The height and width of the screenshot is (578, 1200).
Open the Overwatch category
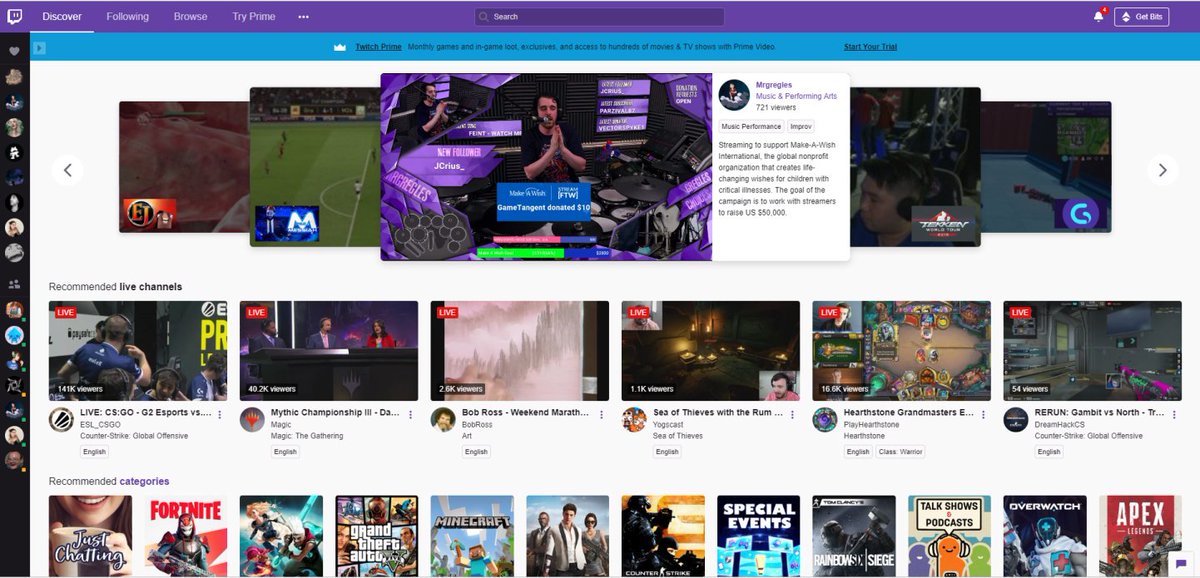point(1045,536)
